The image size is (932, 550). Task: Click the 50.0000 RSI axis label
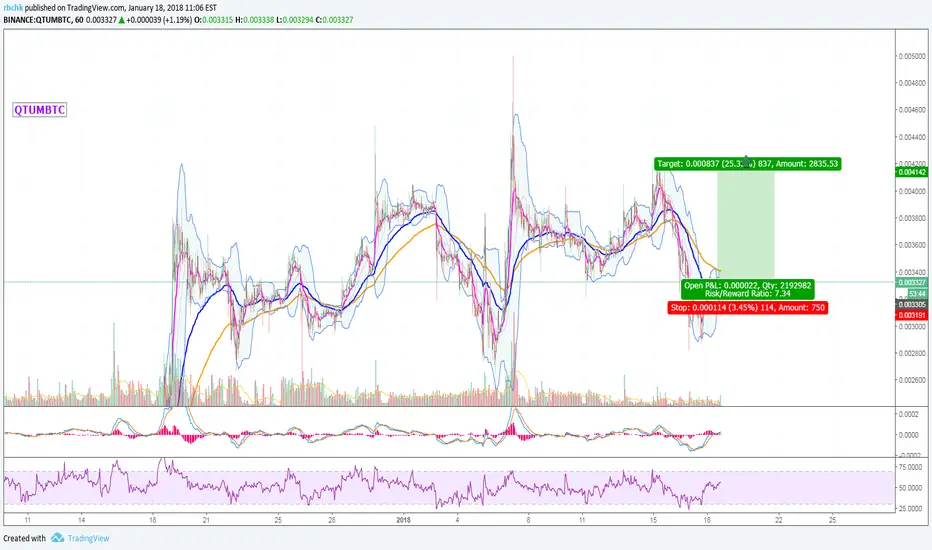point(910,488)
